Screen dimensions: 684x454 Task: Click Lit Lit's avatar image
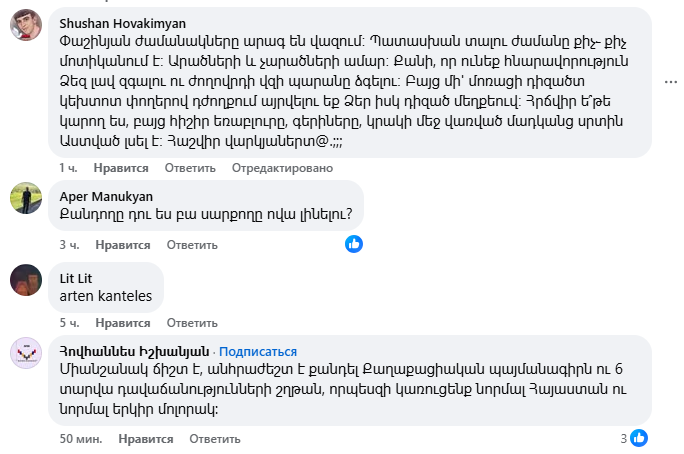coord(26,279)
